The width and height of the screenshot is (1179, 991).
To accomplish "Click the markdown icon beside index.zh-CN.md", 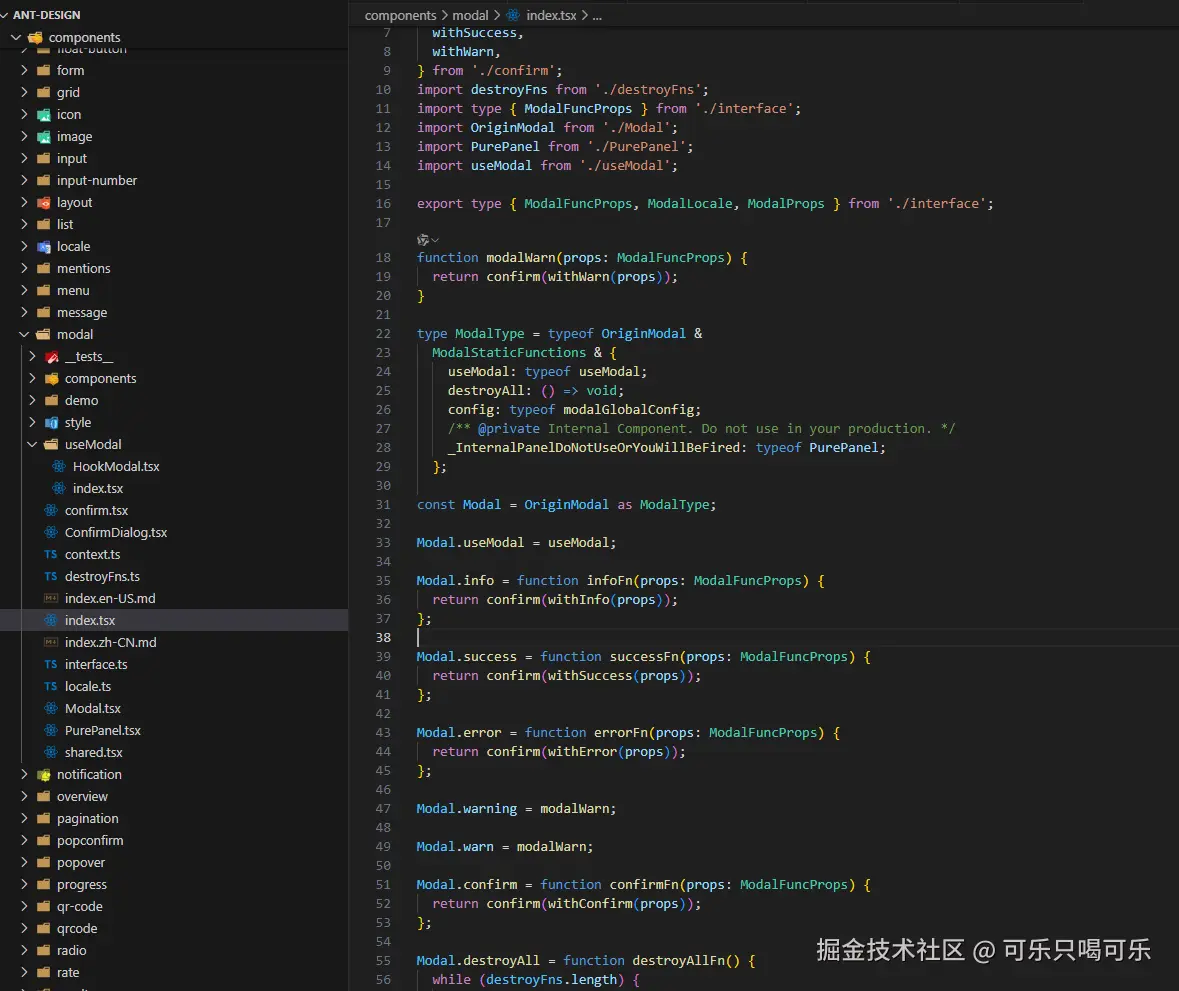I will [50, 642].
